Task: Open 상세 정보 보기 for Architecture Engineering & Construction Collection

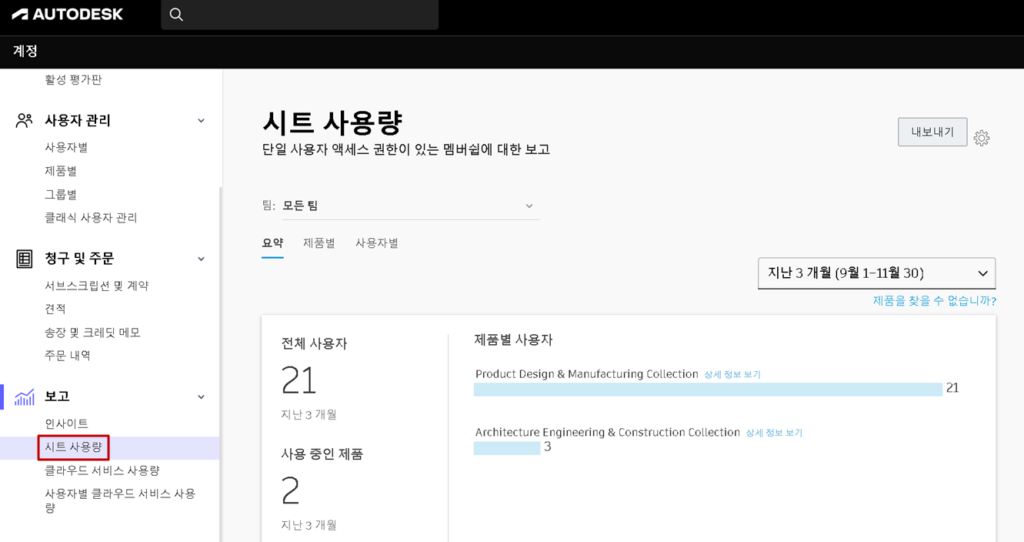Action: pyautogui.click(x=774, y=433)
